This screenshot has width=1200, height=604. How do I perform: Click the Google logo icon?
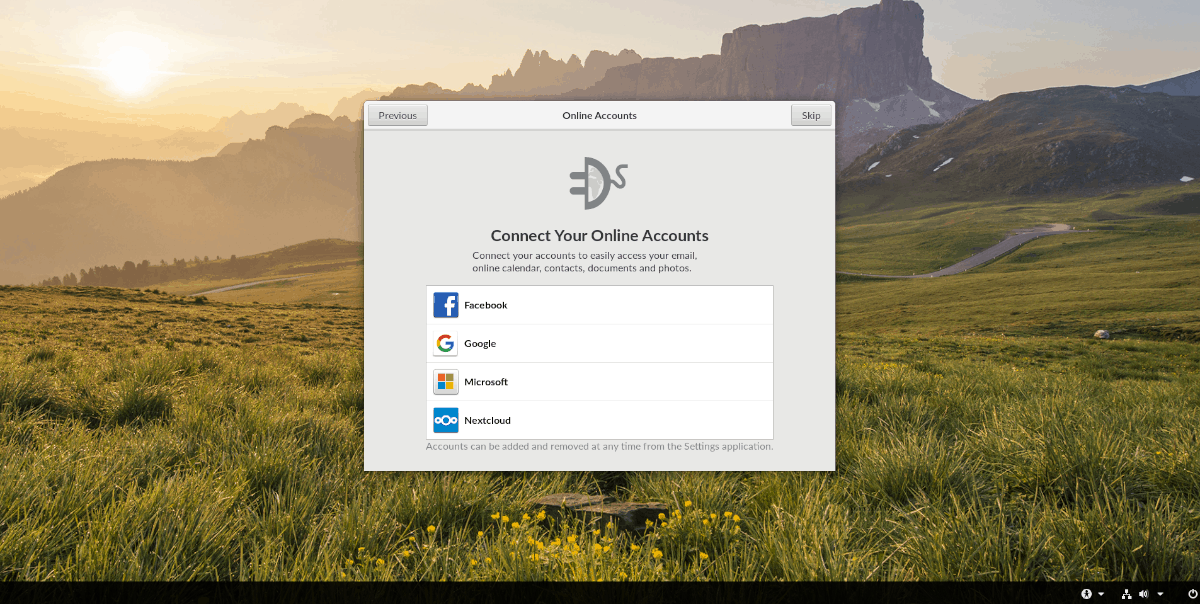point(446,344)
